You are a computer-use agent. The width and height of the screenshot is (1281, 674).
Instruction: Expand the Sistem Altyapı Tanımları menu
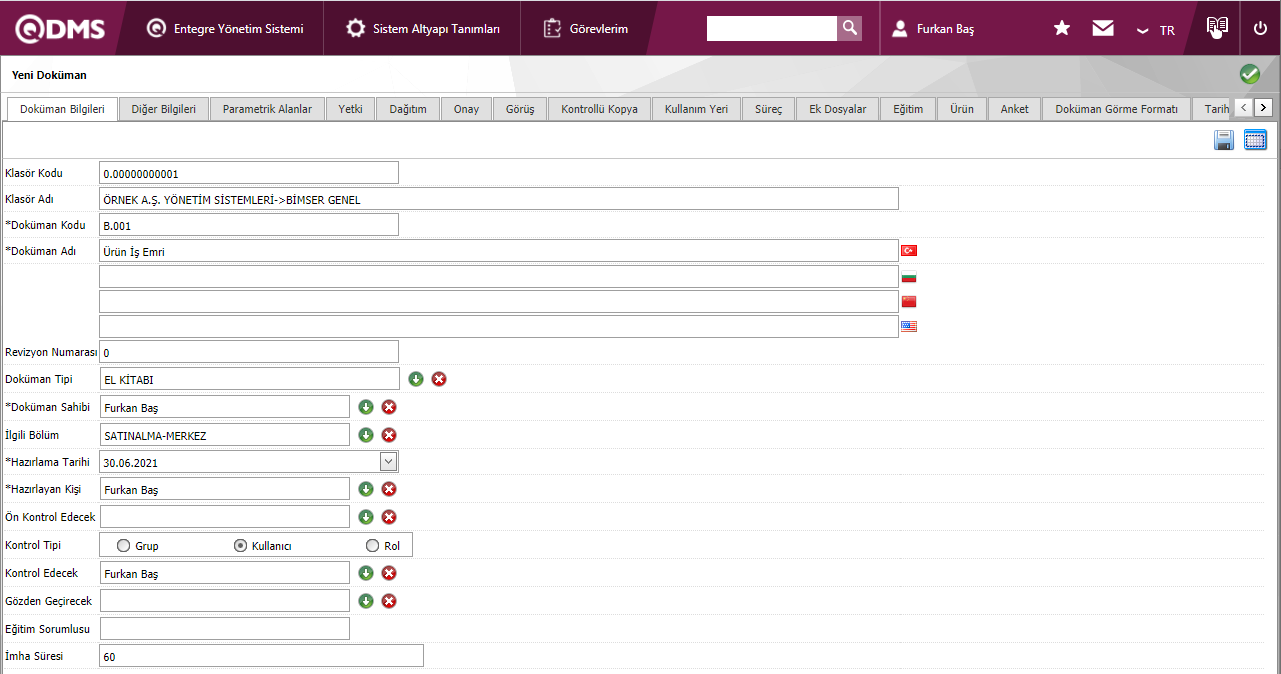pyautogui.click(x=423, y=29)
